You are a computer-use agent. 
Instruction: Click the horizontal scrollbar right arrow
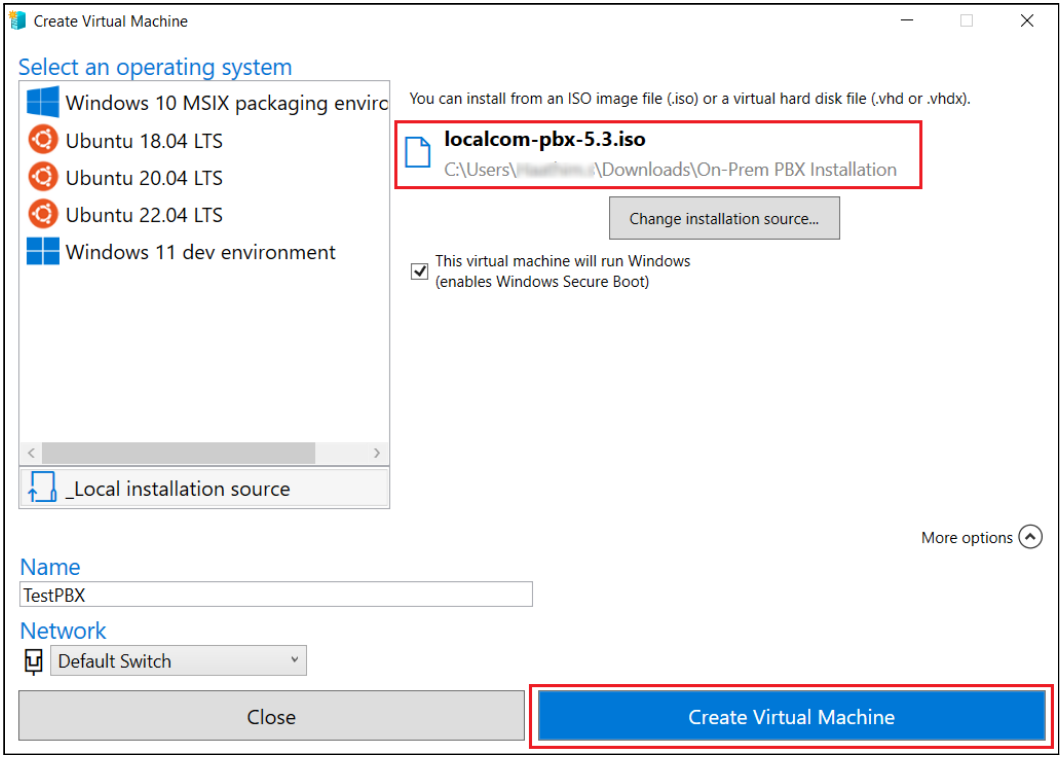click(x=377, y=453)
